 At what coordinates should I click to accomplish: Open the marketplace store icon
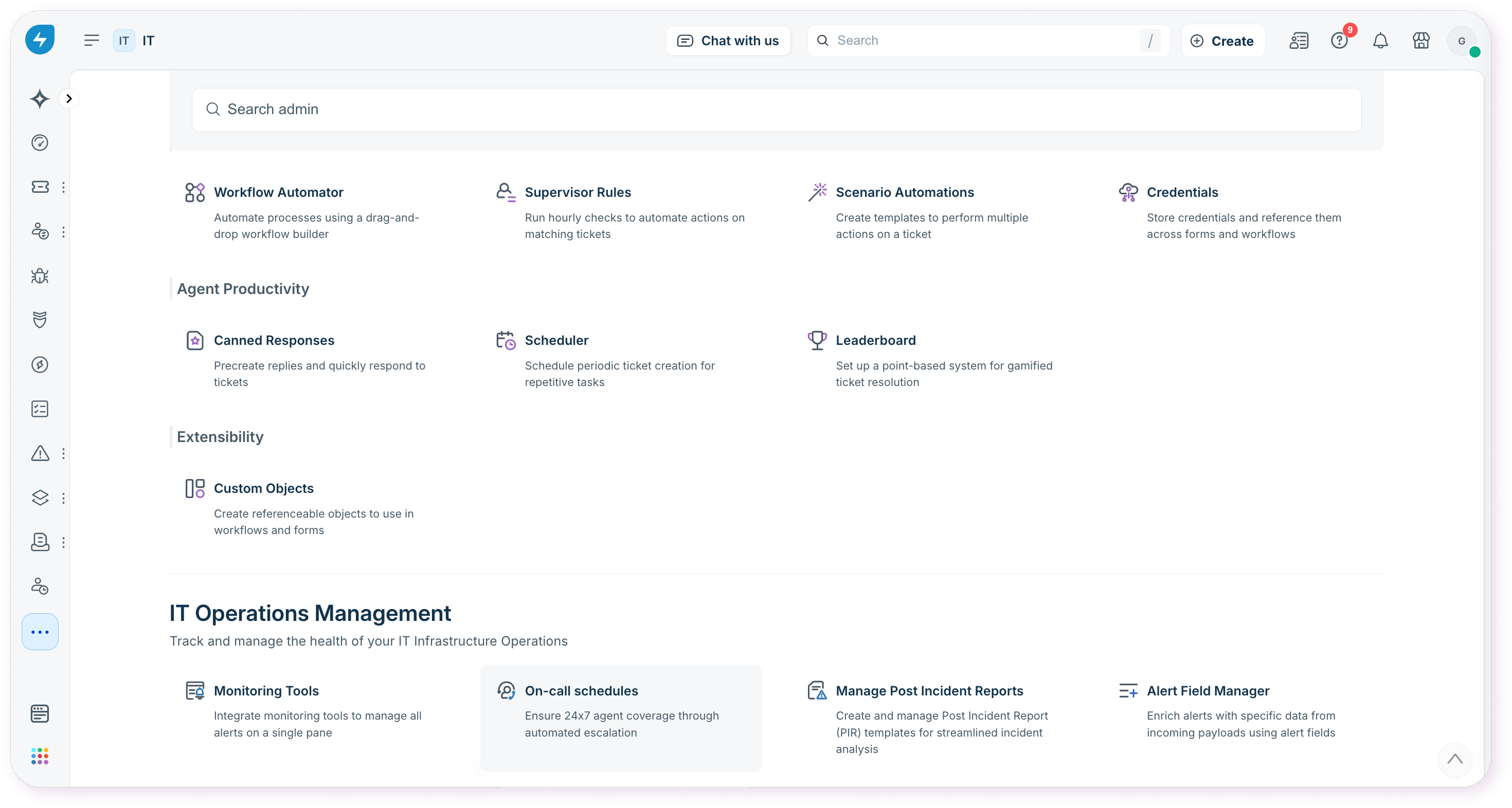[x=1420, y=41]
